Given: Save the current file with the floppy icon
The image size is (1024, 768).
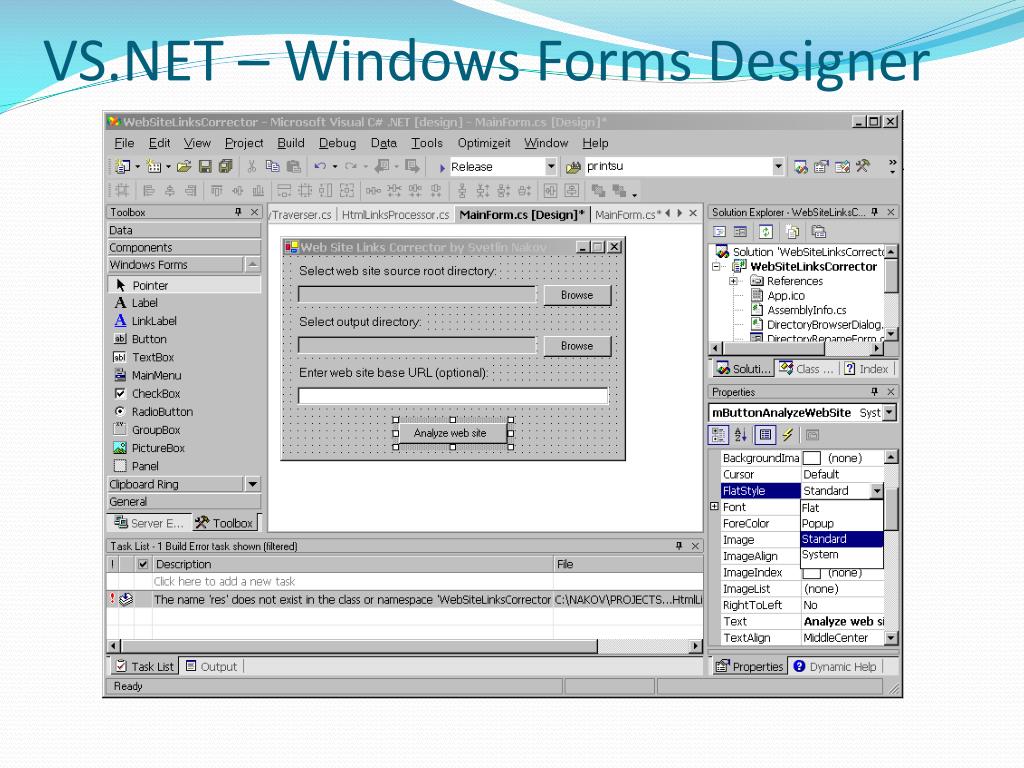Looking at the screenshot, I should coord(205,167).
